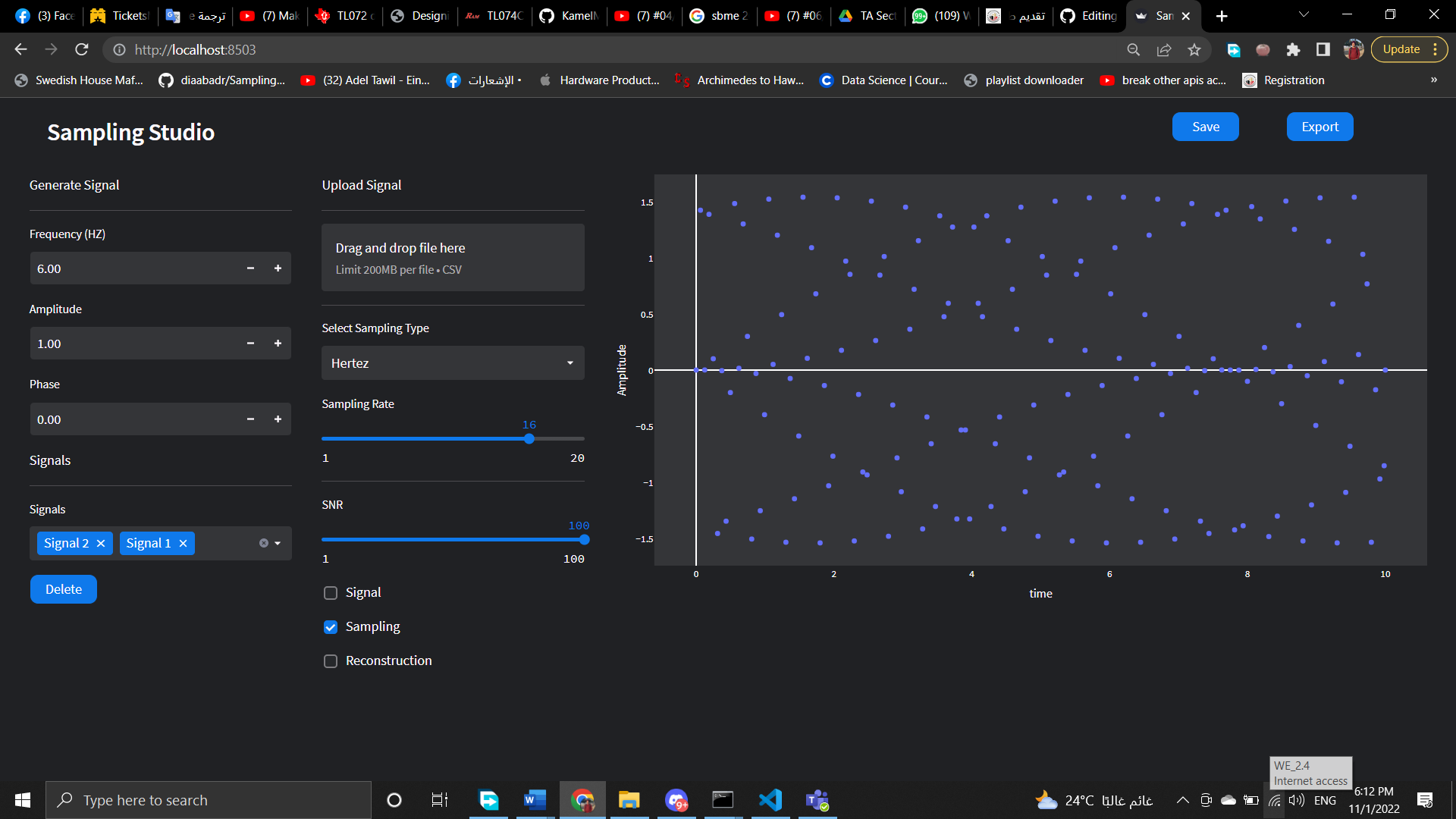The image size is (1456, 819).
Task: Open the Hertez sampling type dropdown
Action: pos(452,362)
